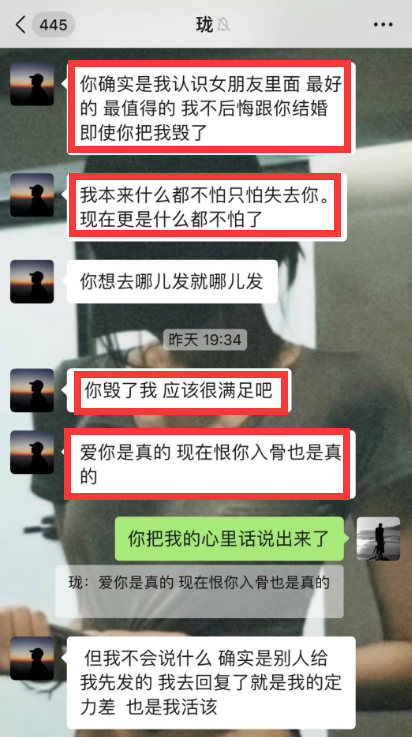Tap avatar beside 爱你是真的 message

click(32, 452)
